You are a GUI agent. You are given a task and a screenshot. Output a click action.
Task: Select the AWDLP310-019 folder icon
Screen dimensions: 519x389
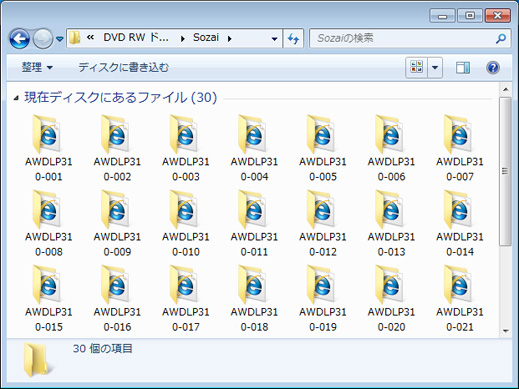(321, 285)
